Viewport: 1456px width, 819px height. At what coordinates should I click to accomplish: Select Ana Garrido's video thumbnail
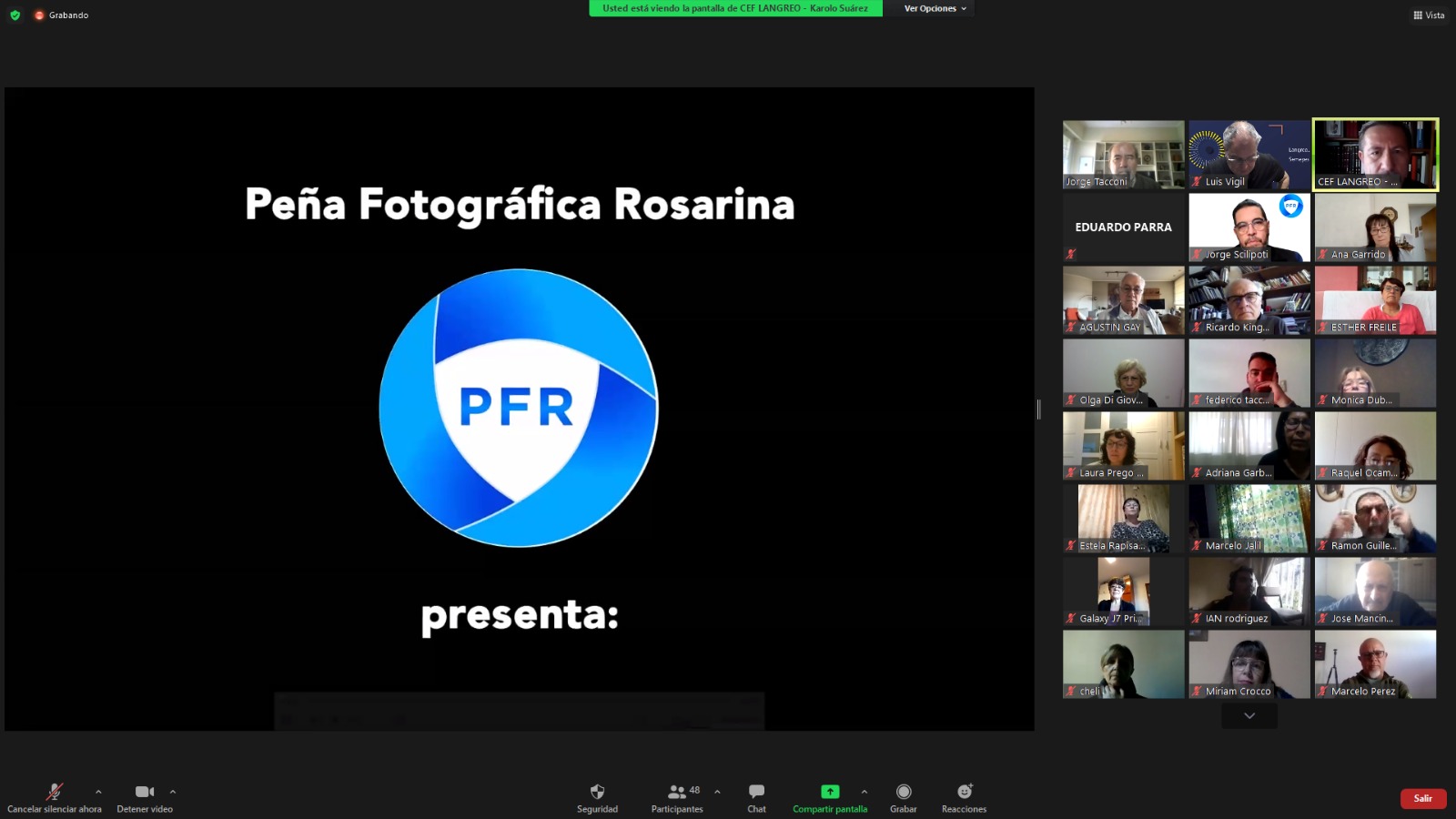pos(1375,227)
